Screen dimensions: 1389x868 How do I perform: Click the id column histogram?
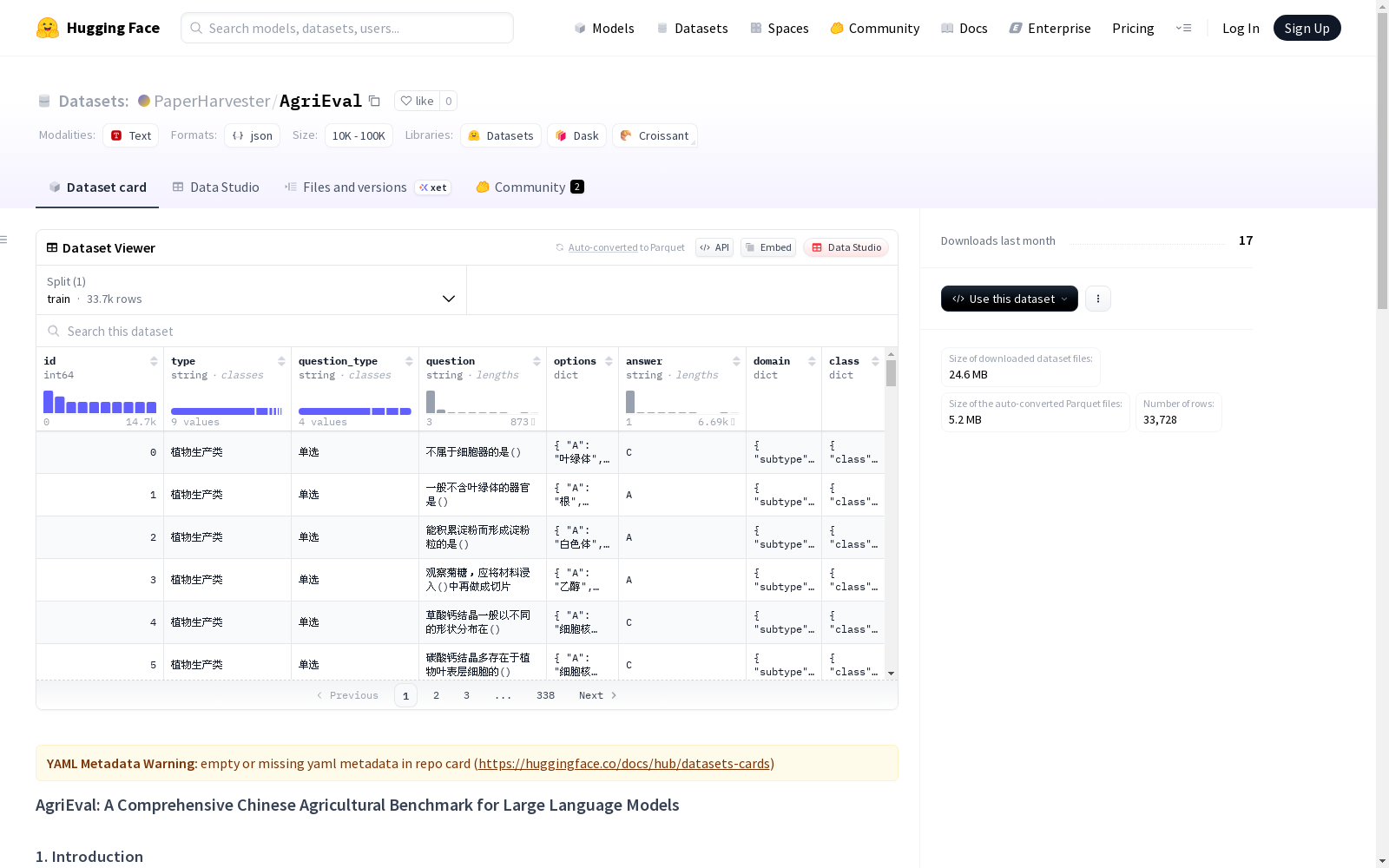point(100,402)
